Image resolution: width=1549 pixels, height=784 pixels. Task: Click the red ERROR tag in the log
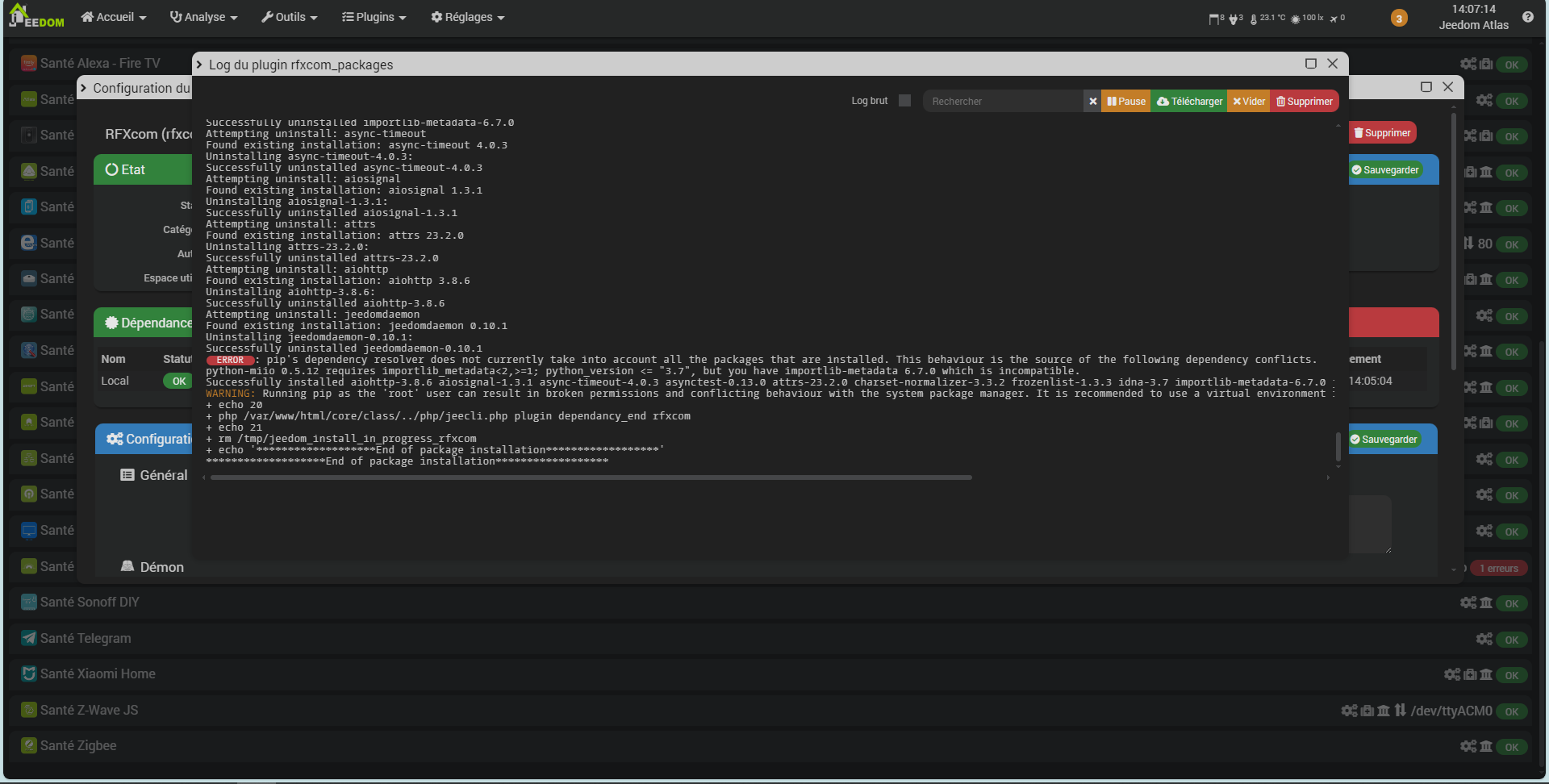pos(230,360)
